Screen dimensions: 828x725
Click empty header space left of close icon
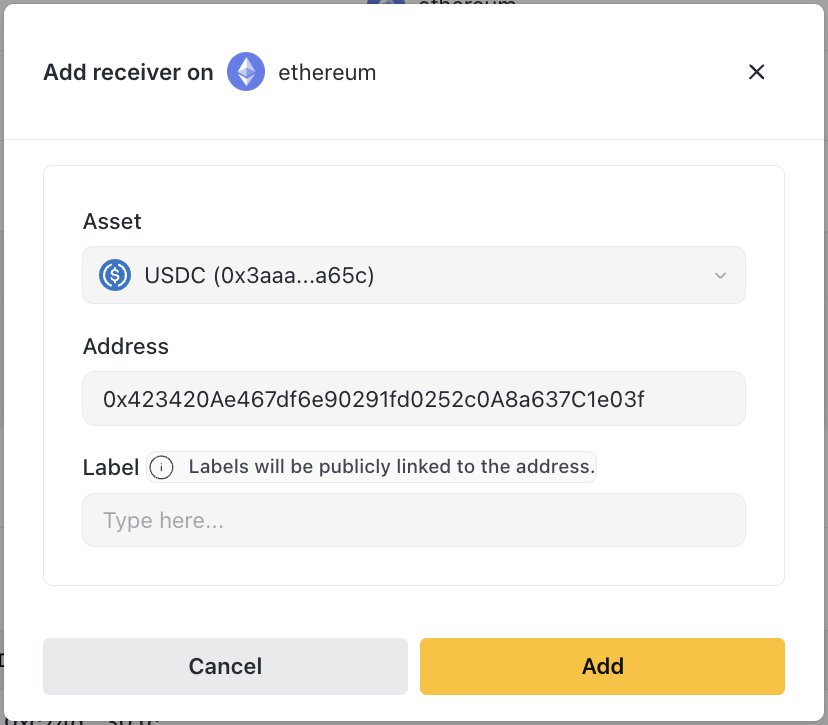tap(560, 72)
